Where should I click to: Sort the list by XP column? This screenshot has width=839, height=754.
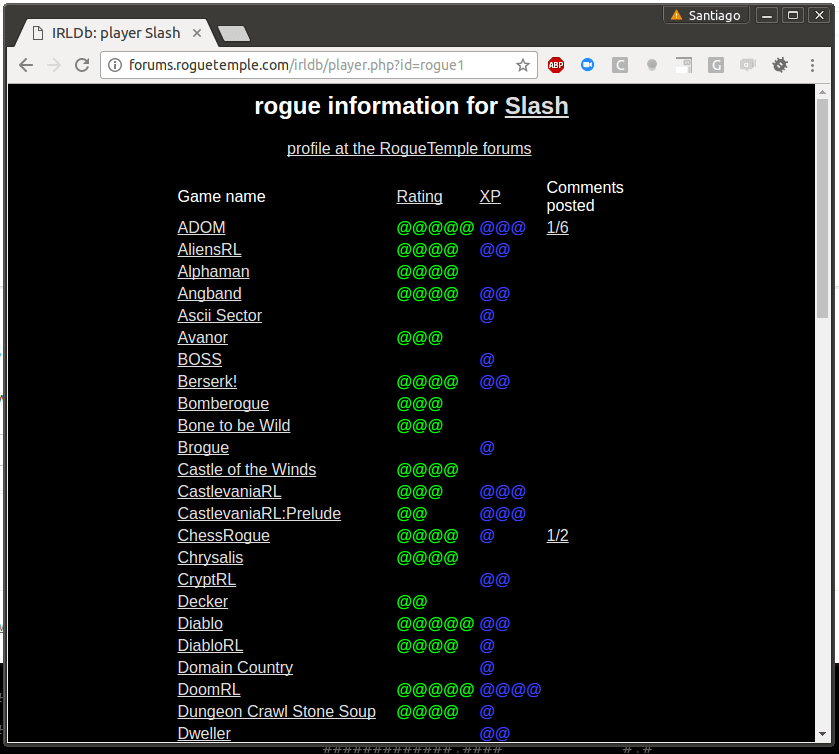pyautogui.click(x=490, y=197)
